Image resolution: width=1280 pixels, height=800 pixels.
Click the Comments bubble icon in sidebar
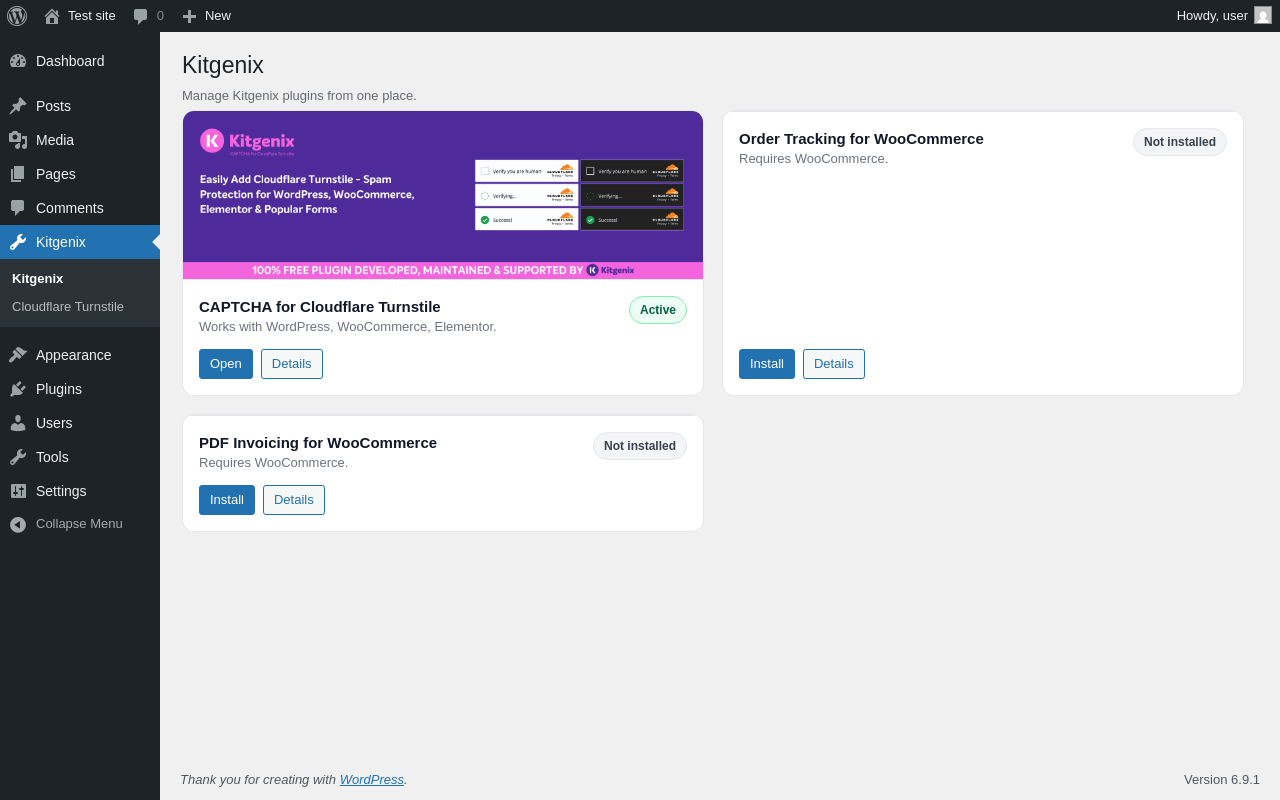[x=18, y=208]
